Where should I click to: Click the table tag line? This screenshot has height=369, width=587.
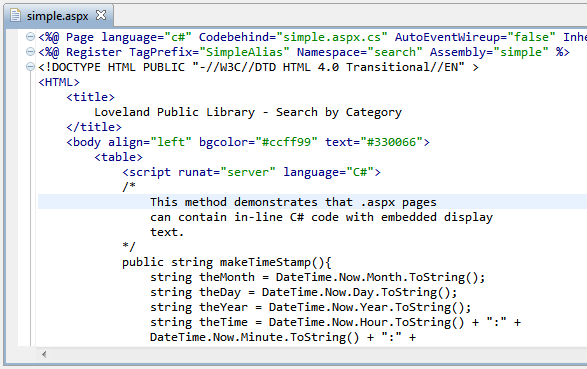118,157
